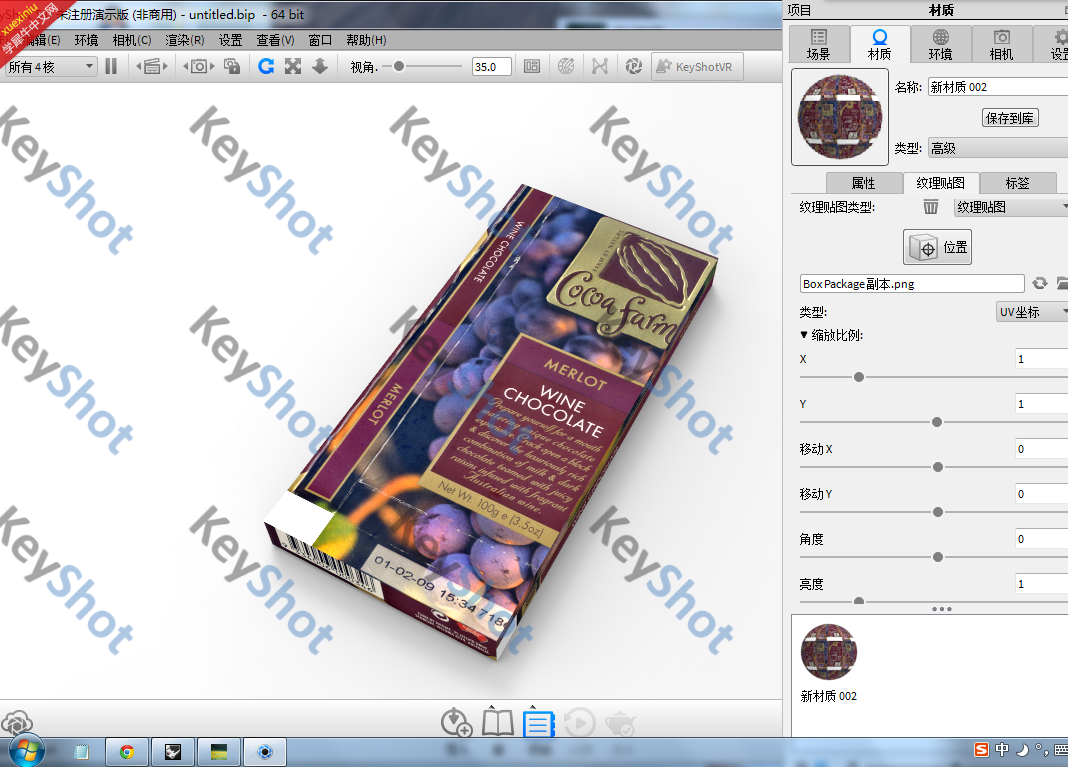Switch to the 材质 panel tab
The width and height of the screenshot is (1068, 767).
coord(879,45)
